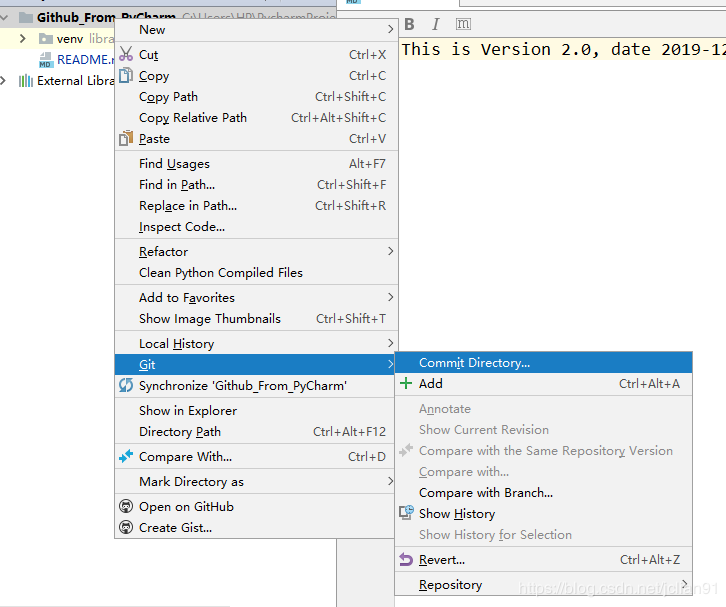Click into the editor text line
The image size is (726, 607).
click(x=563, y=50)
